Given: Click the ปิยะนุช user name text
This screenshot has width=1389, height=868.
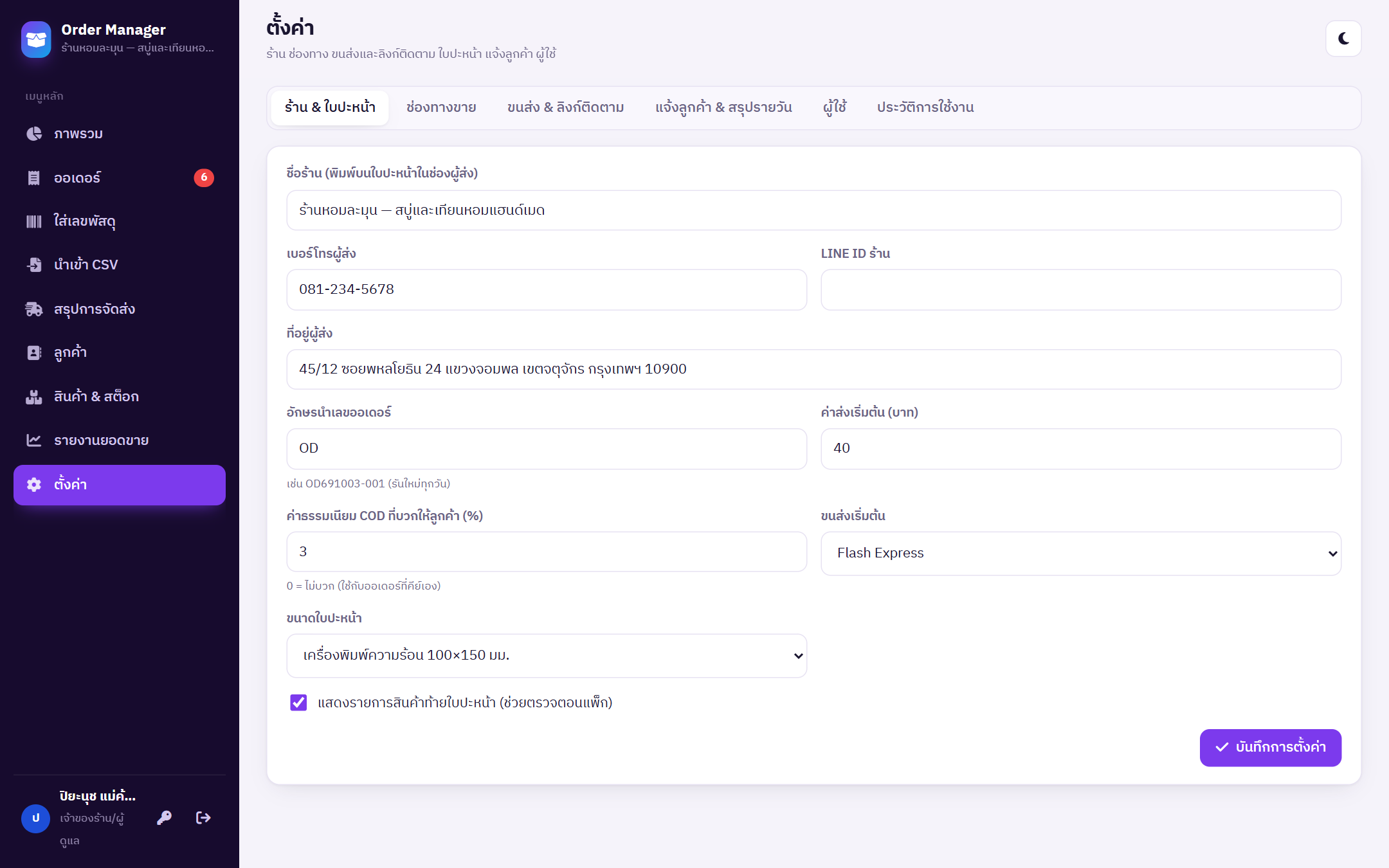Looking at the screenshot, I should click(97, 796).
